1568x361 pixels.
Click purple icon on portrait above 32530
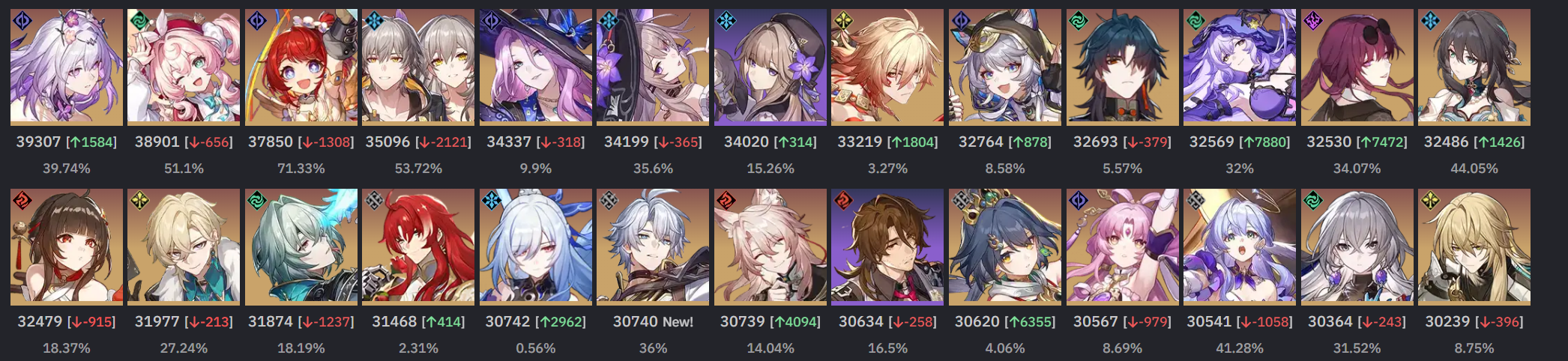click(1312, 21)
